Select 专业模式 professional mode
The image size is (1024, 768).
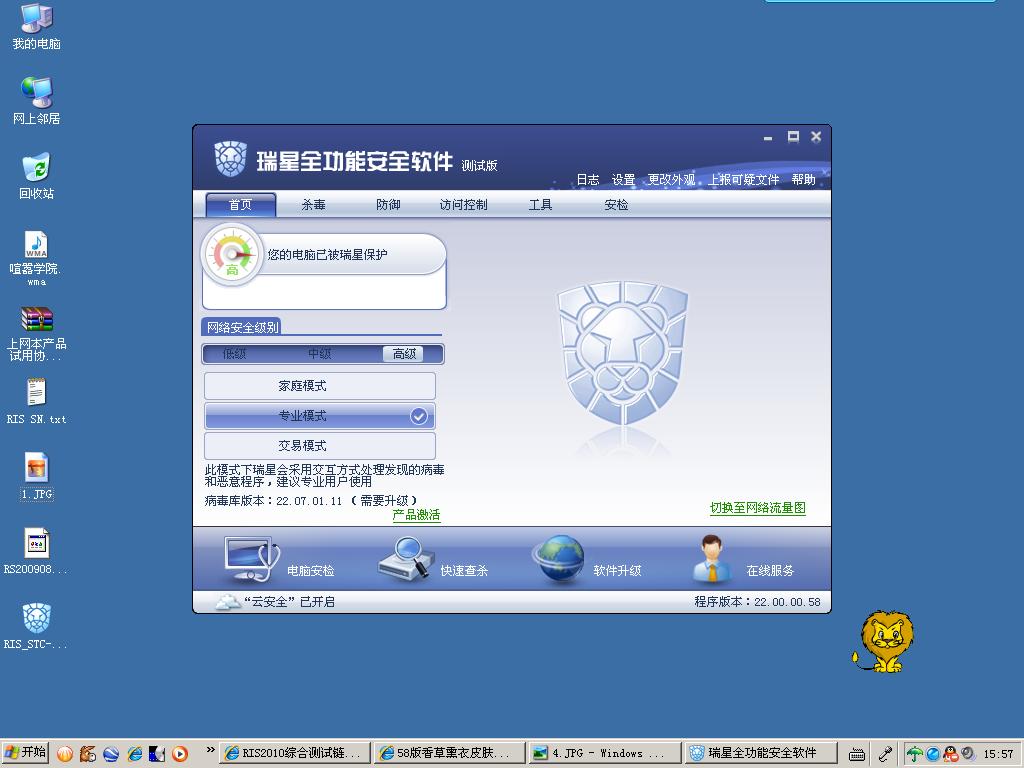coord(319,416)
